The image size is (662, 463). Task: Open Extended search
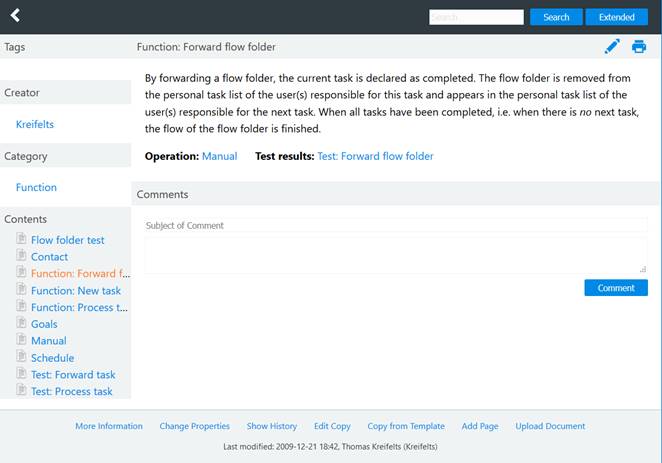pyautogui.click(x=616, y=17)
